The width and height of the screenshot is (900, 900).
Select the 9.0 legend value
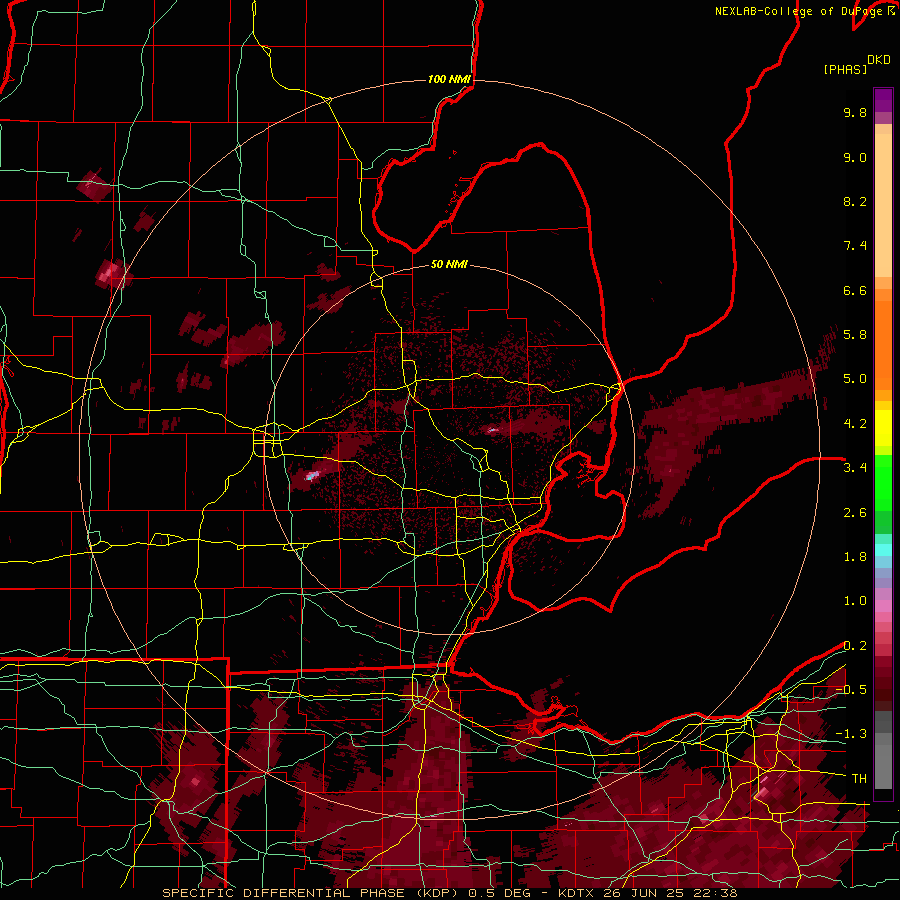click(x=855, y=157)
